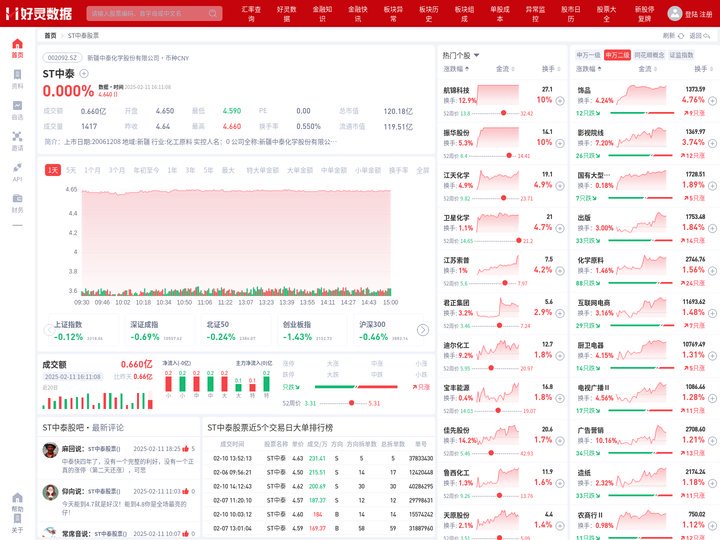Switch to 证监指数 sector tab
This screenshot has width=720, height=540.
(x=681, y=55)
